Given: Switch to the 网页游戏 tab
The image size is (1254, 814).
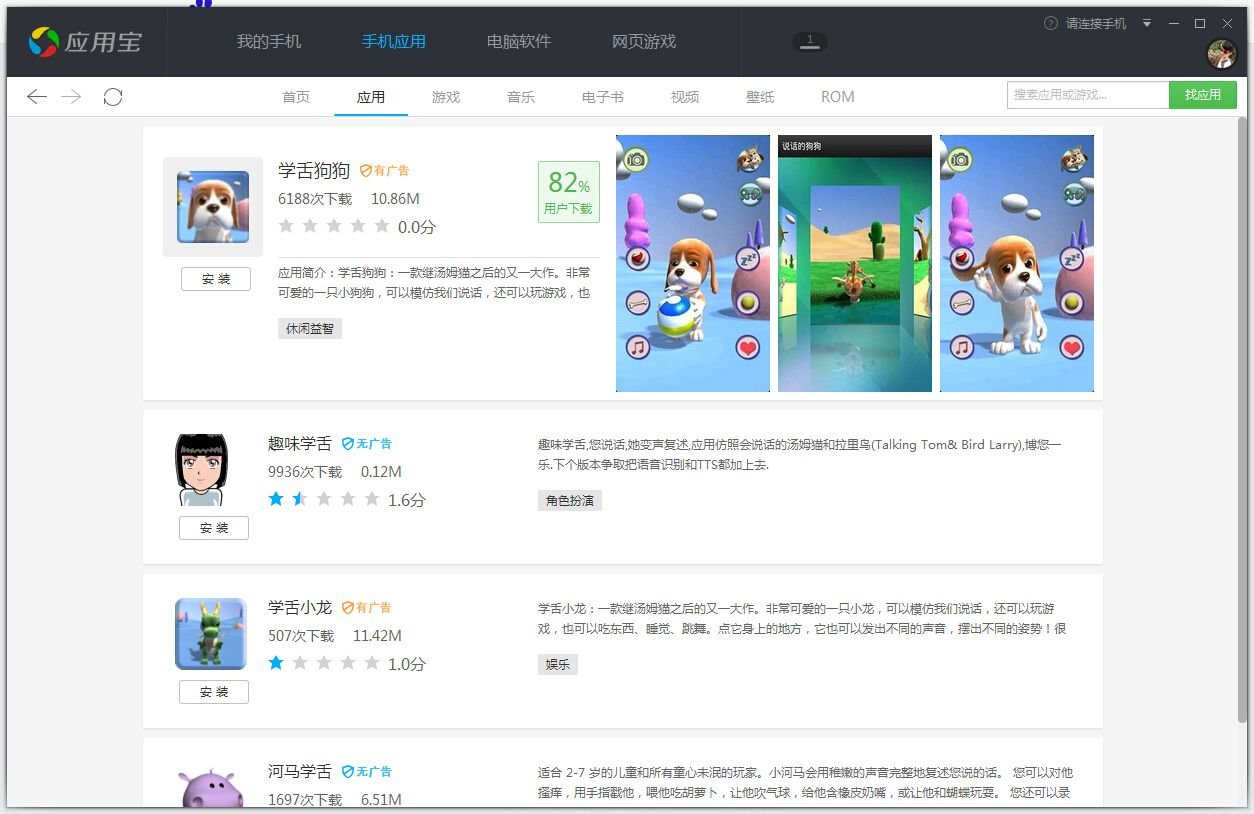Looking at the screenshot, I should point(643,42).
